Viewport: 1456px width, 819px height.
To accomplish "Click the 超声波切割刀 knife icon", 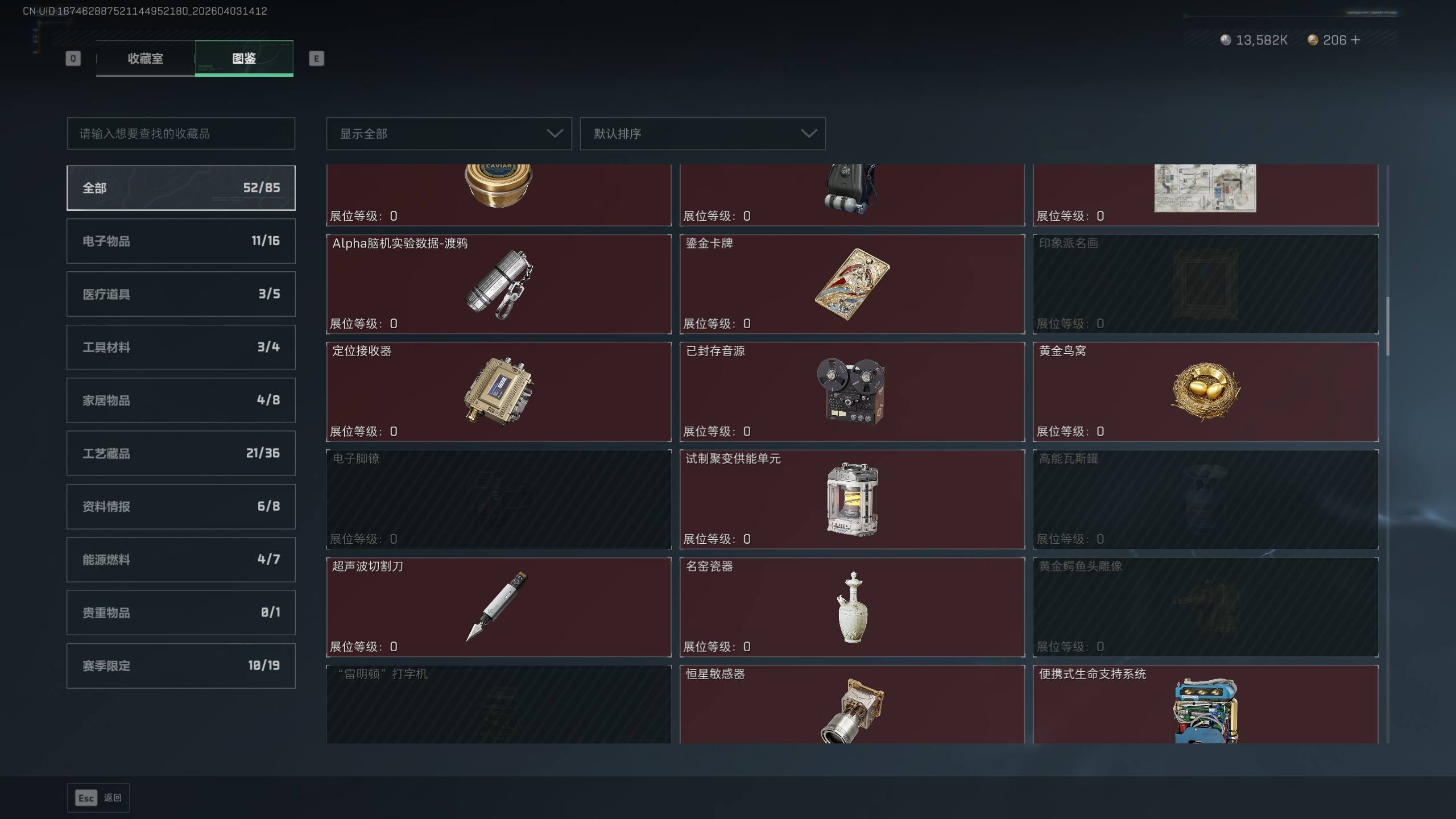I will pyautogui.click(x=497, y=606).
